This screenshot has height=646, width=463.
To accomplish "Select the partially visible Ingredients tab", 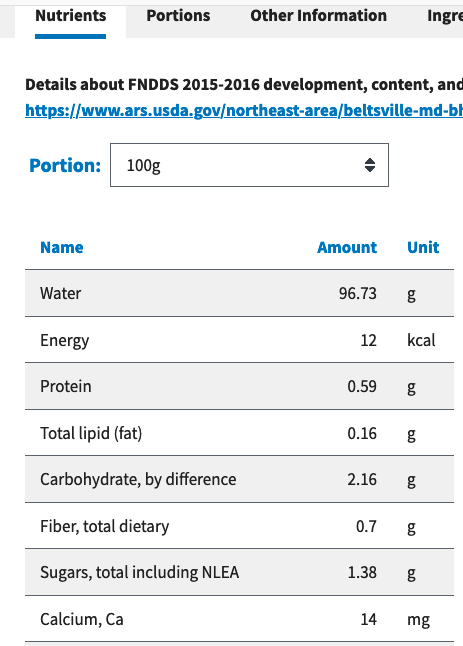I will point(445,16).
